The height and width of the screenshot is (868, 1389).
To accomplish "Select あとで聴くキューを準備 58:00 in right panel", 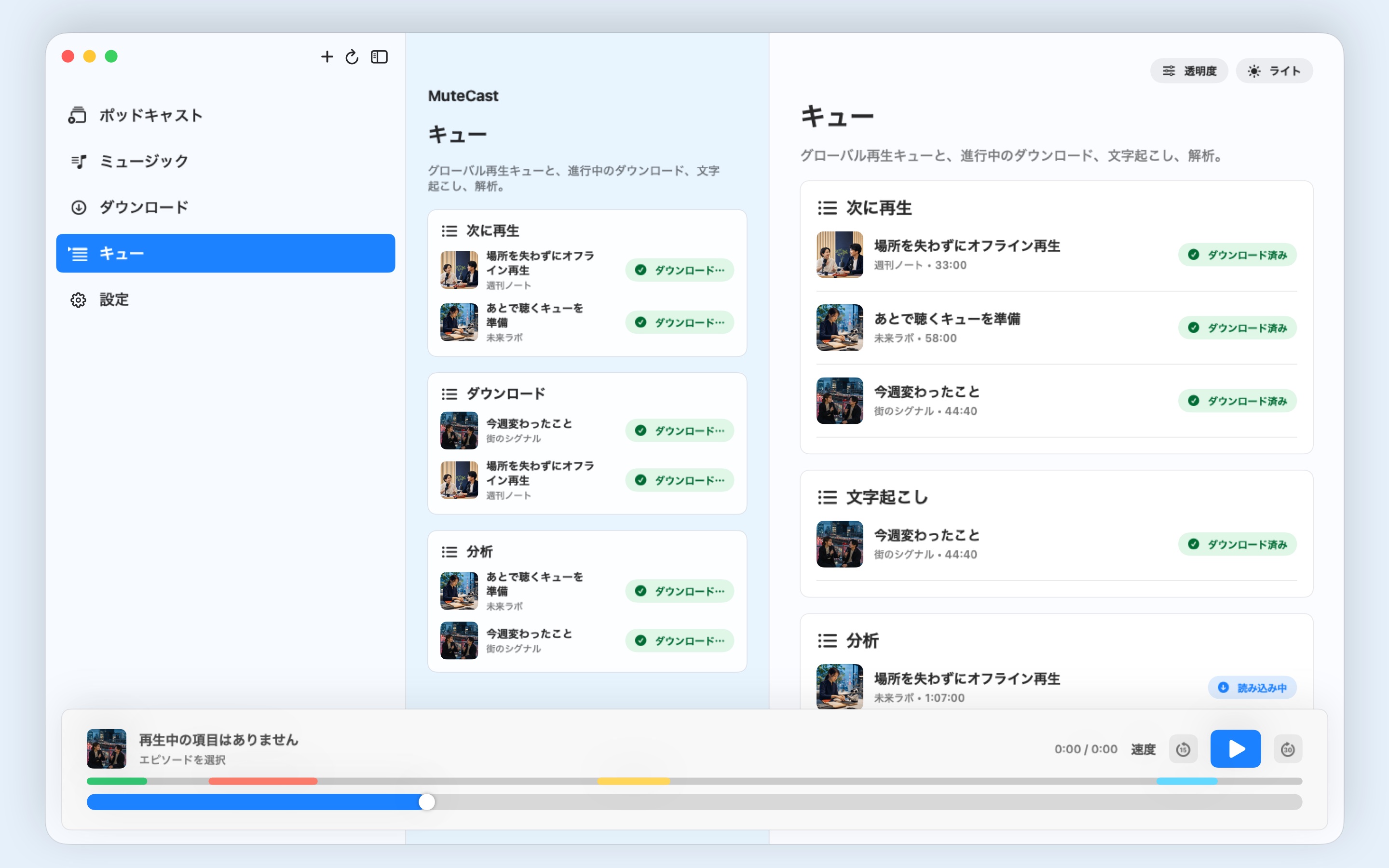I will [x=1056, y=328].
